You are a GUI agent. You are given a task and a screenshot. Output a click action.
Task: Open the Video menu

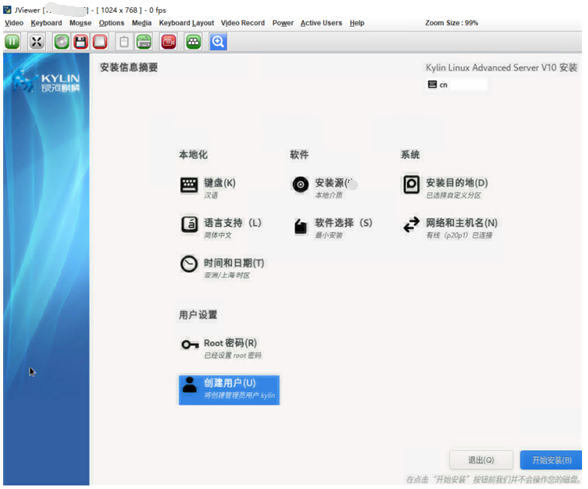[x=14, y=23]
